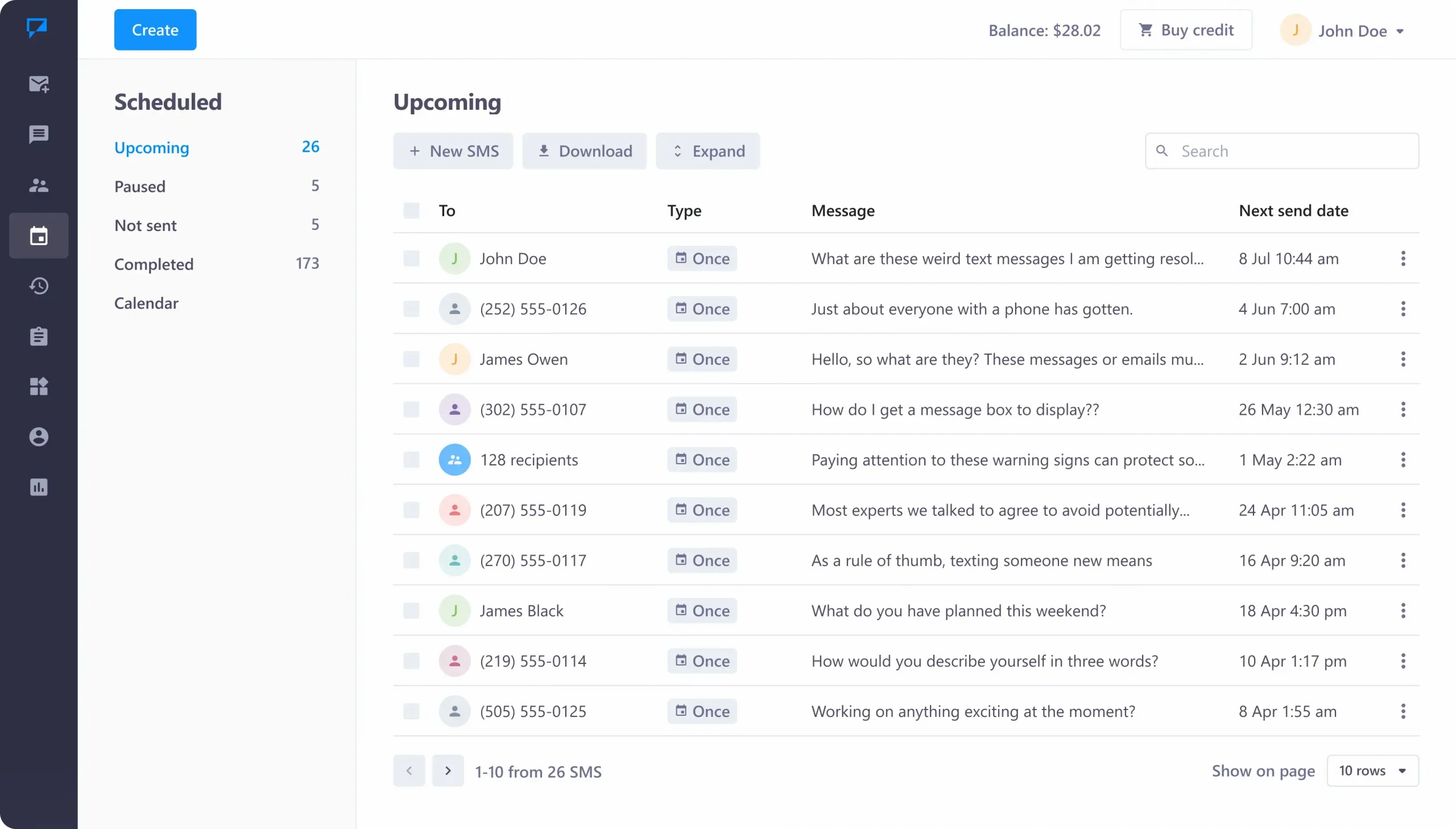Screen dimensions: 1456x829
Task: Click the '26 May 12:30 am' date cell
Action: [1299, 409]
